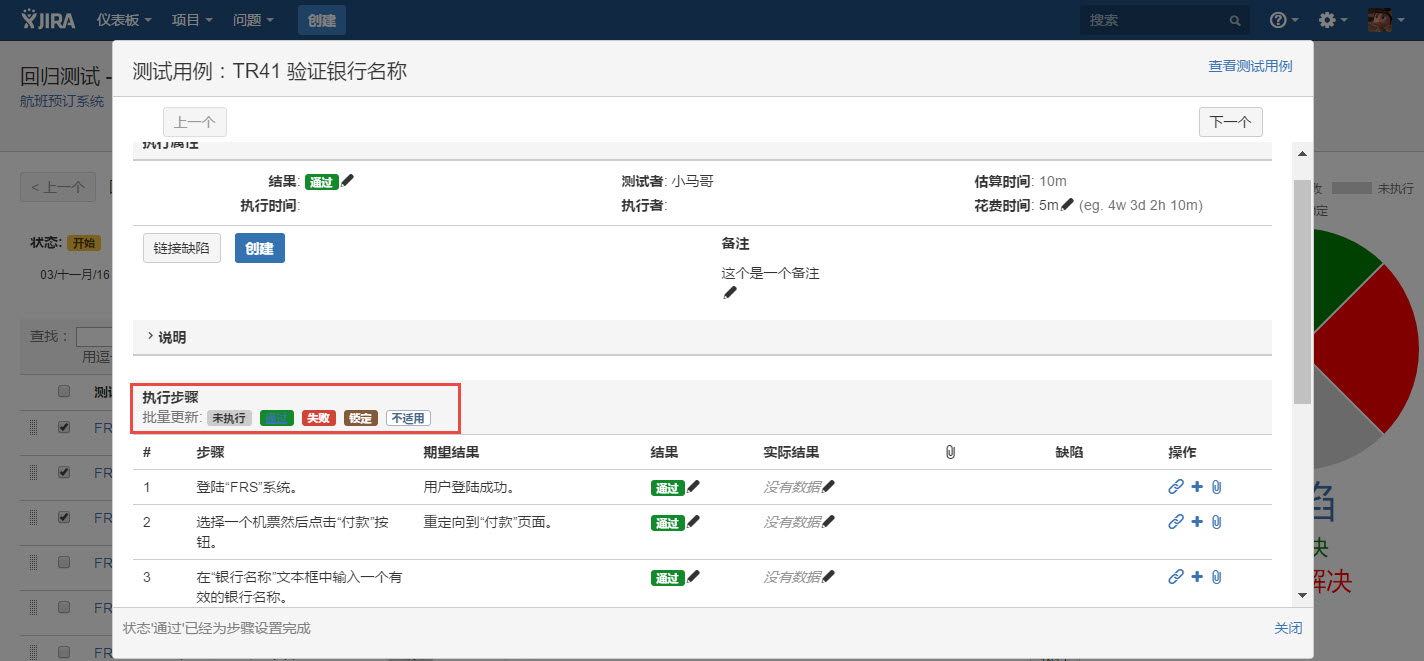Batch update all steps to 不适用
This screenshot has height=661, width=1424.
[x=408, y=418]
